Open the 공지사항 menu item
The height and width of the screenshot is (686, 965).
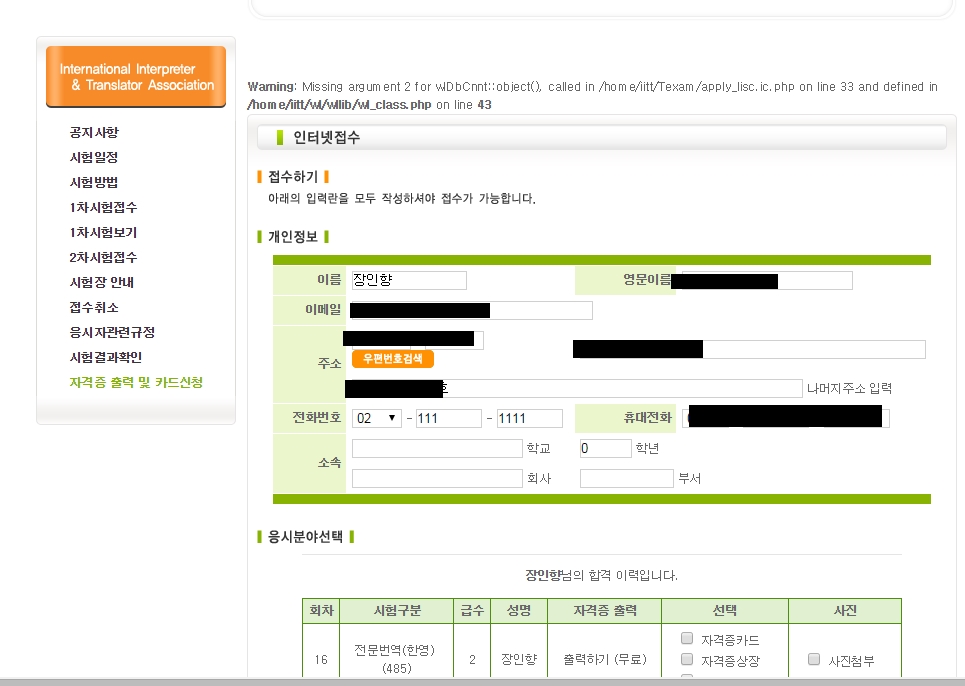click(x=94, y=133)
